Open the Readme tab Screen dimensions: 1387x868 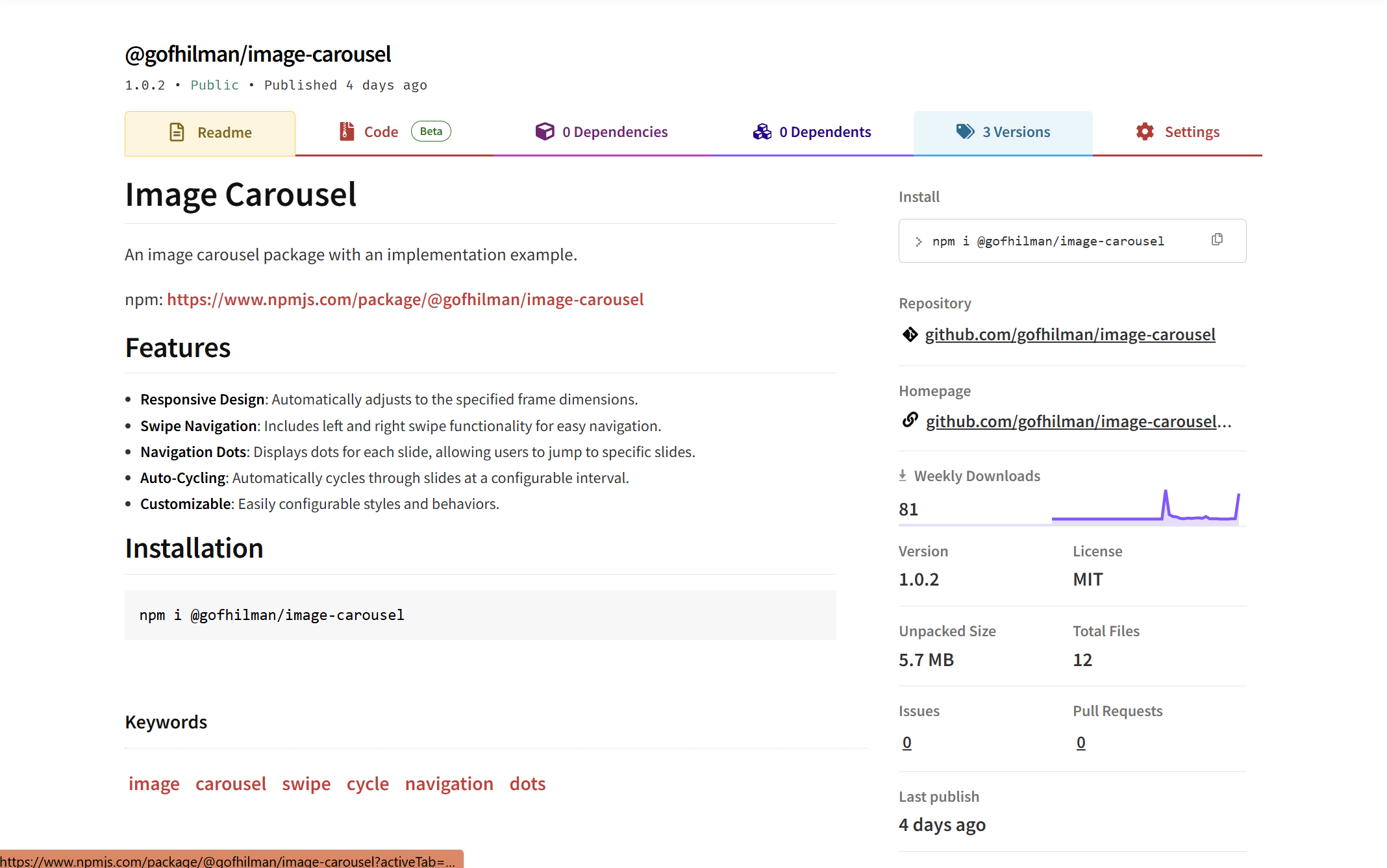(210, 133)
